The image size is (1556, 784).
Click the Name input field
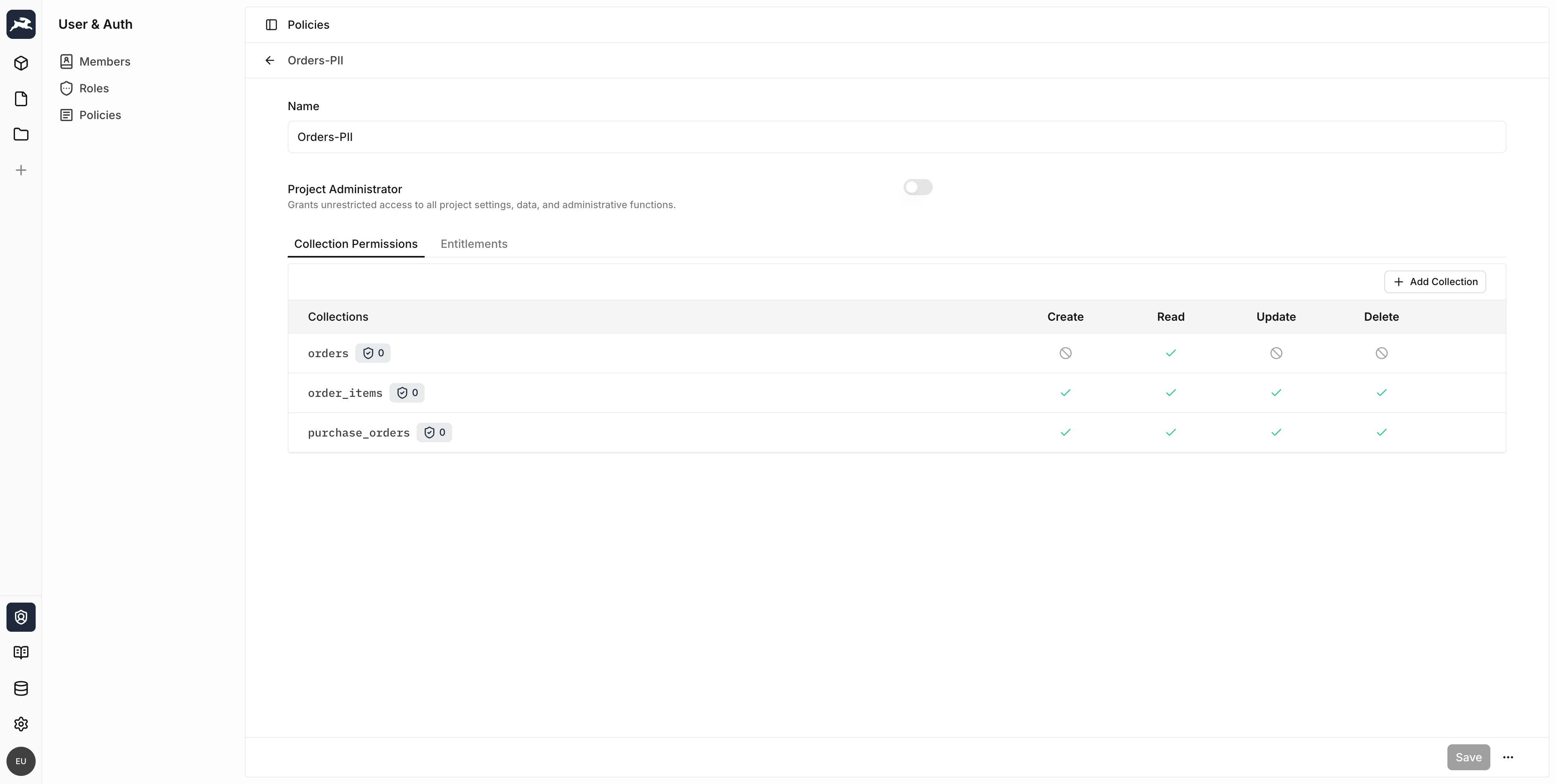(896, 137)
